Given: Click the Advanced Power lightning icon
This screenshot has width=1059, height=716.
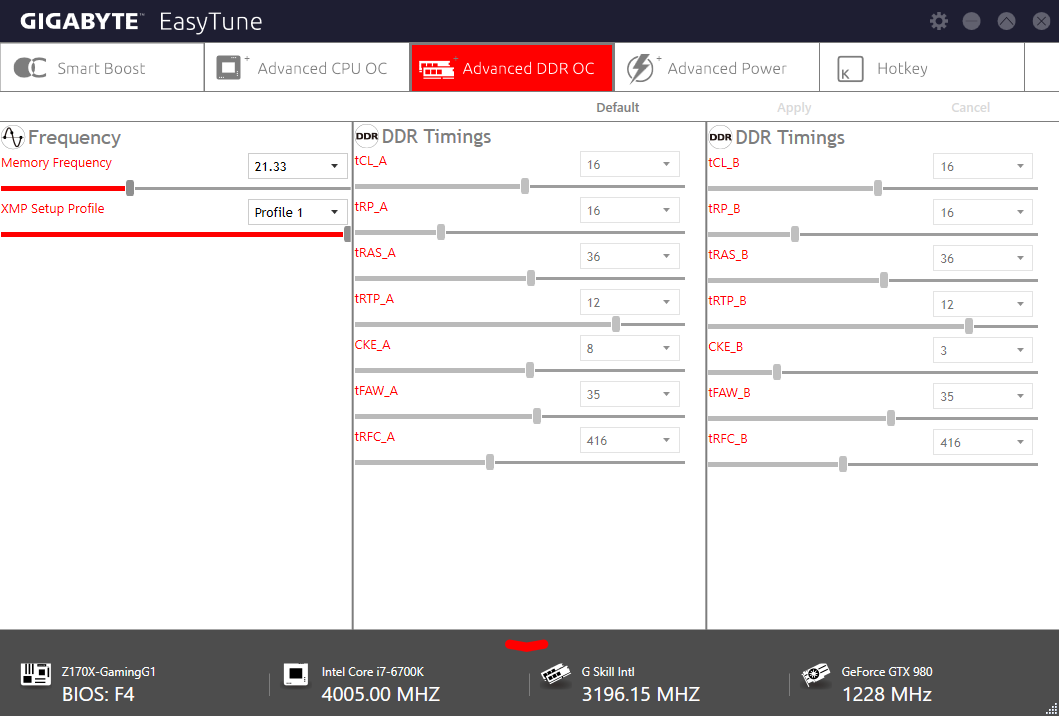Looking at the screenshot, I should 640,68.
